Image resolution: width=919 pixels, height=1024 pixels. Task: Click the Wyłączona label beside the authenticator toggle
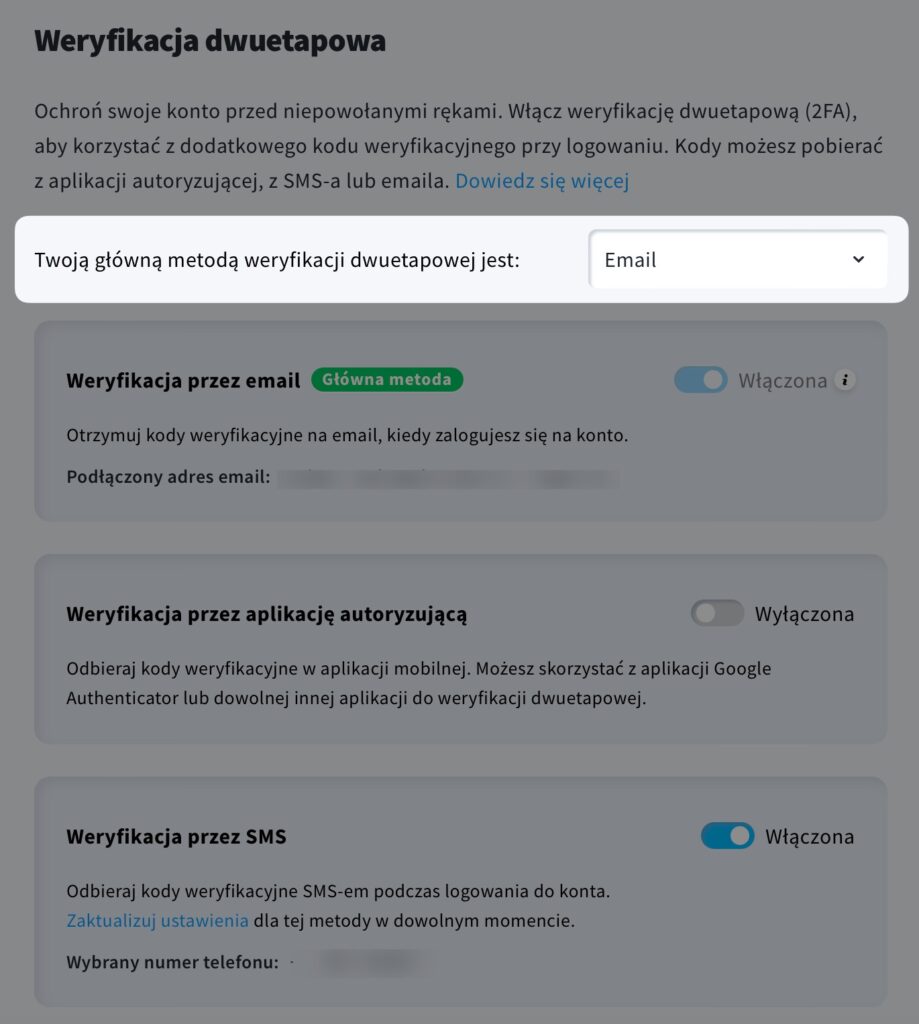804,614
